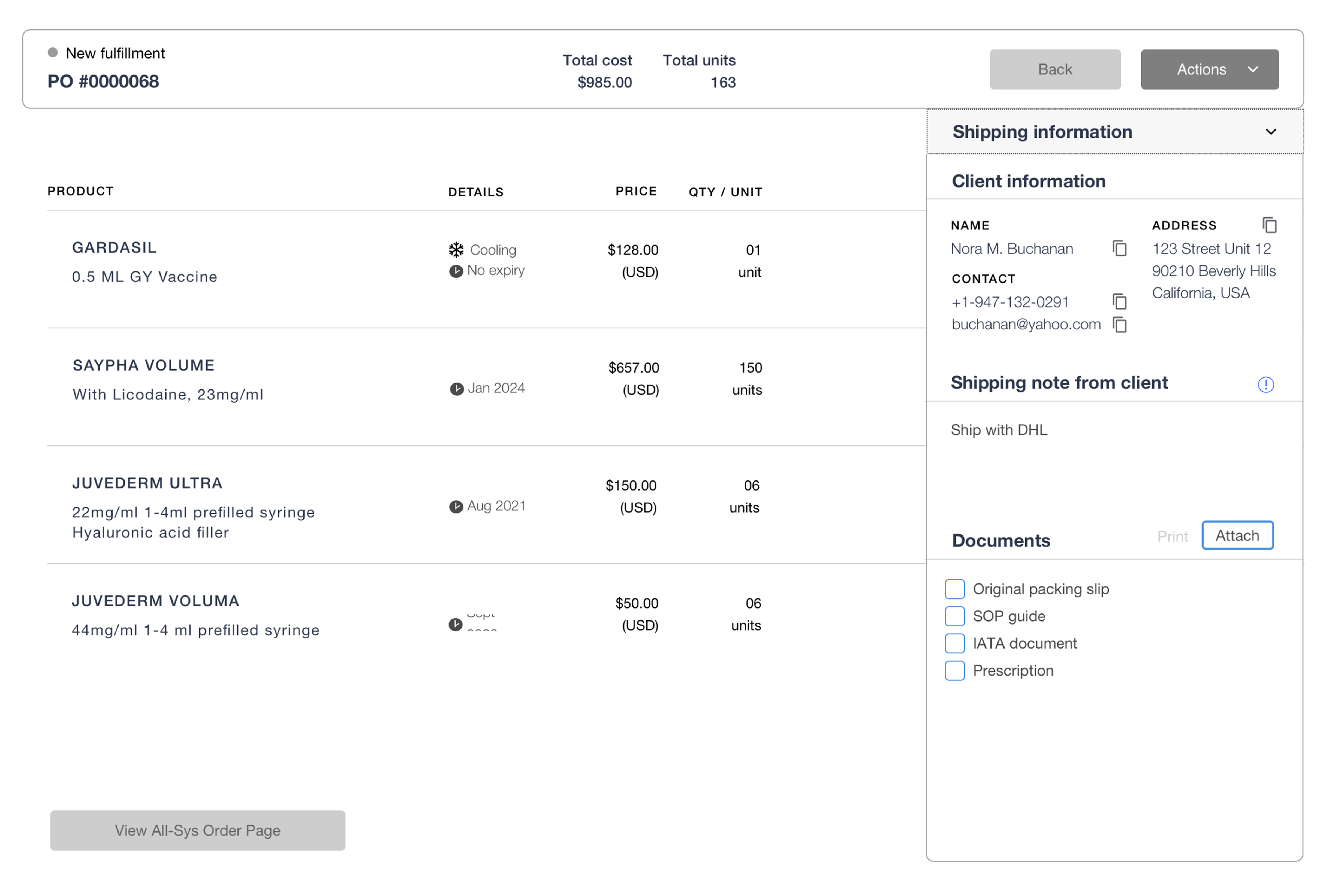Click With Licodaine, 23mg/ml description

pyautogui.click(x=168, y=395)
